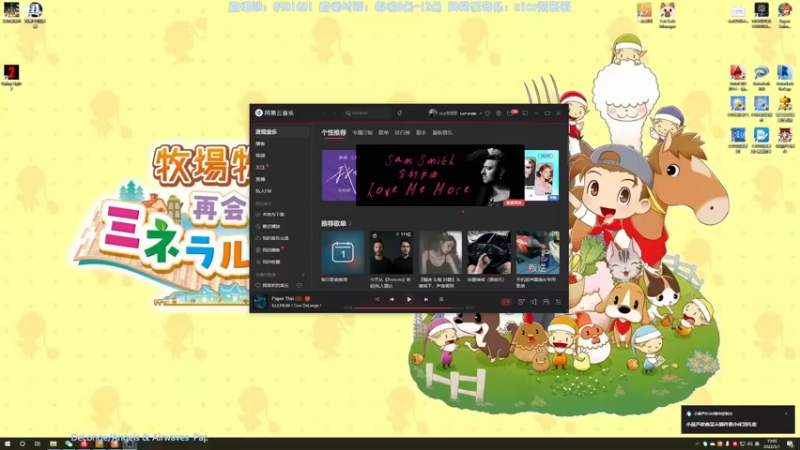
Task: Start heartbeat mode icon beside 我喜欢的音乐
Action: [x=299, y=286]
